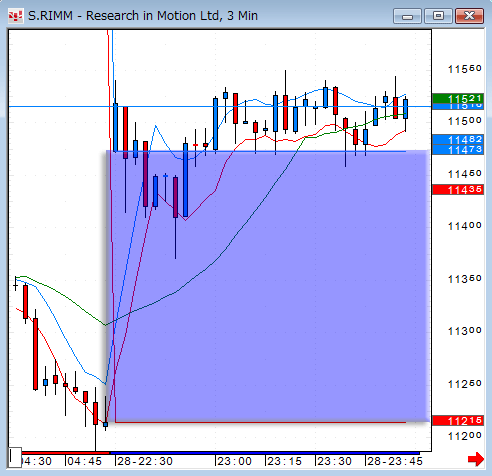Screen dimensions: 492x476
Task: Click the 28-23:45 time axis label
Action: pyautogui.click(x=395, y=461)
